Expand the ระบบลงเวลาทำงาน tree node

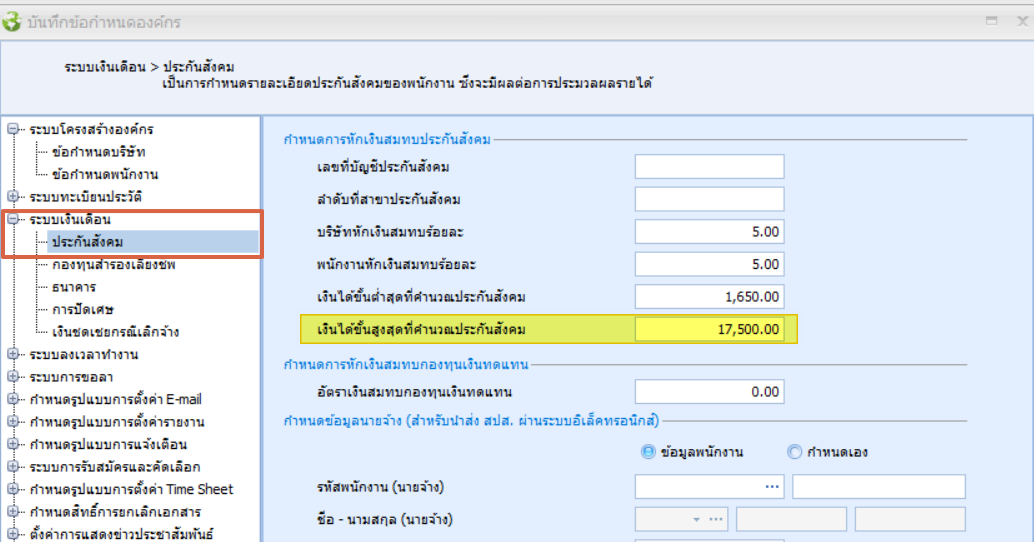pyautogui.click(x=13, y=354)
